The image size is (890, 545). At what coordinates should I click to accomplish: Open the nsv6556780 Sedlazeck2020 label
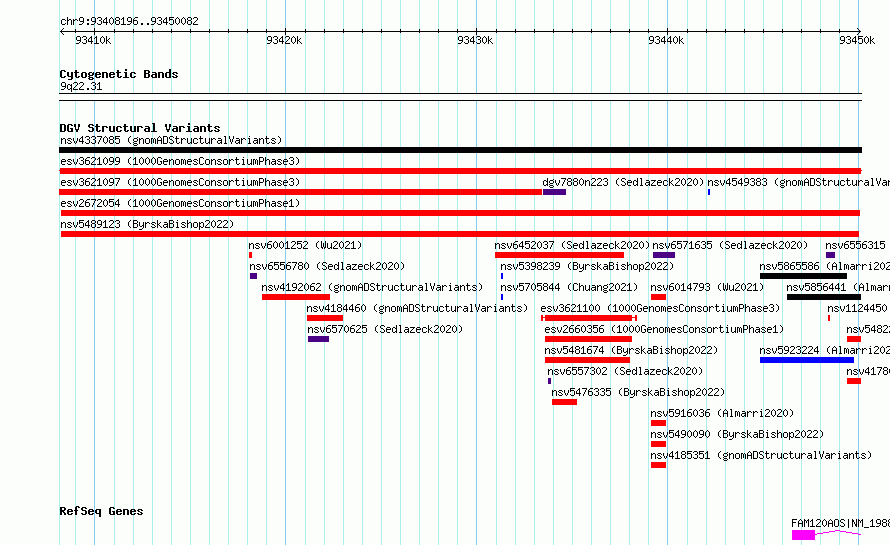coord(327,266)
